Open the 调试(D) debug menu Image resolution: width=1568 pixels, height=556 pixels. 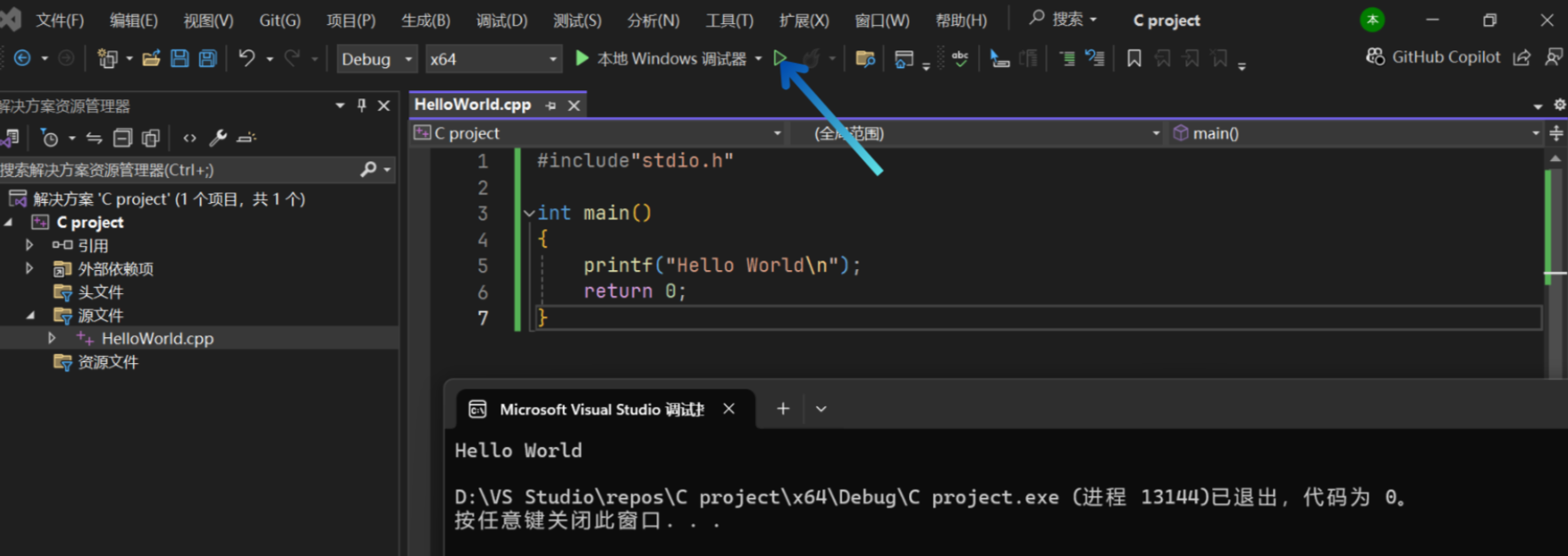501,20
